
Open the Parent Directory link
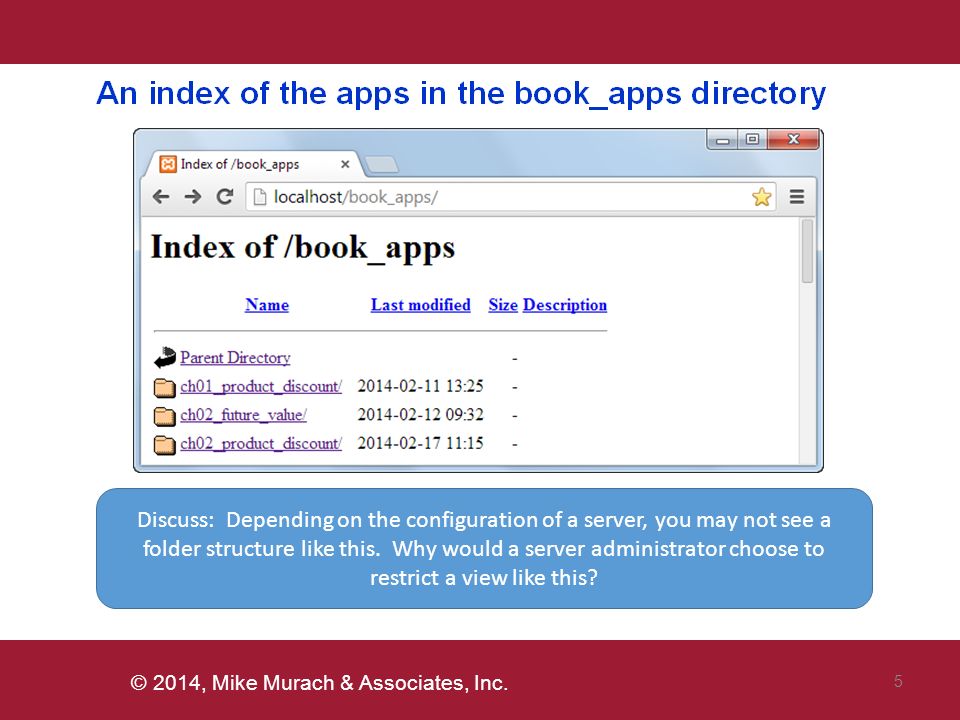click(235, 358)
